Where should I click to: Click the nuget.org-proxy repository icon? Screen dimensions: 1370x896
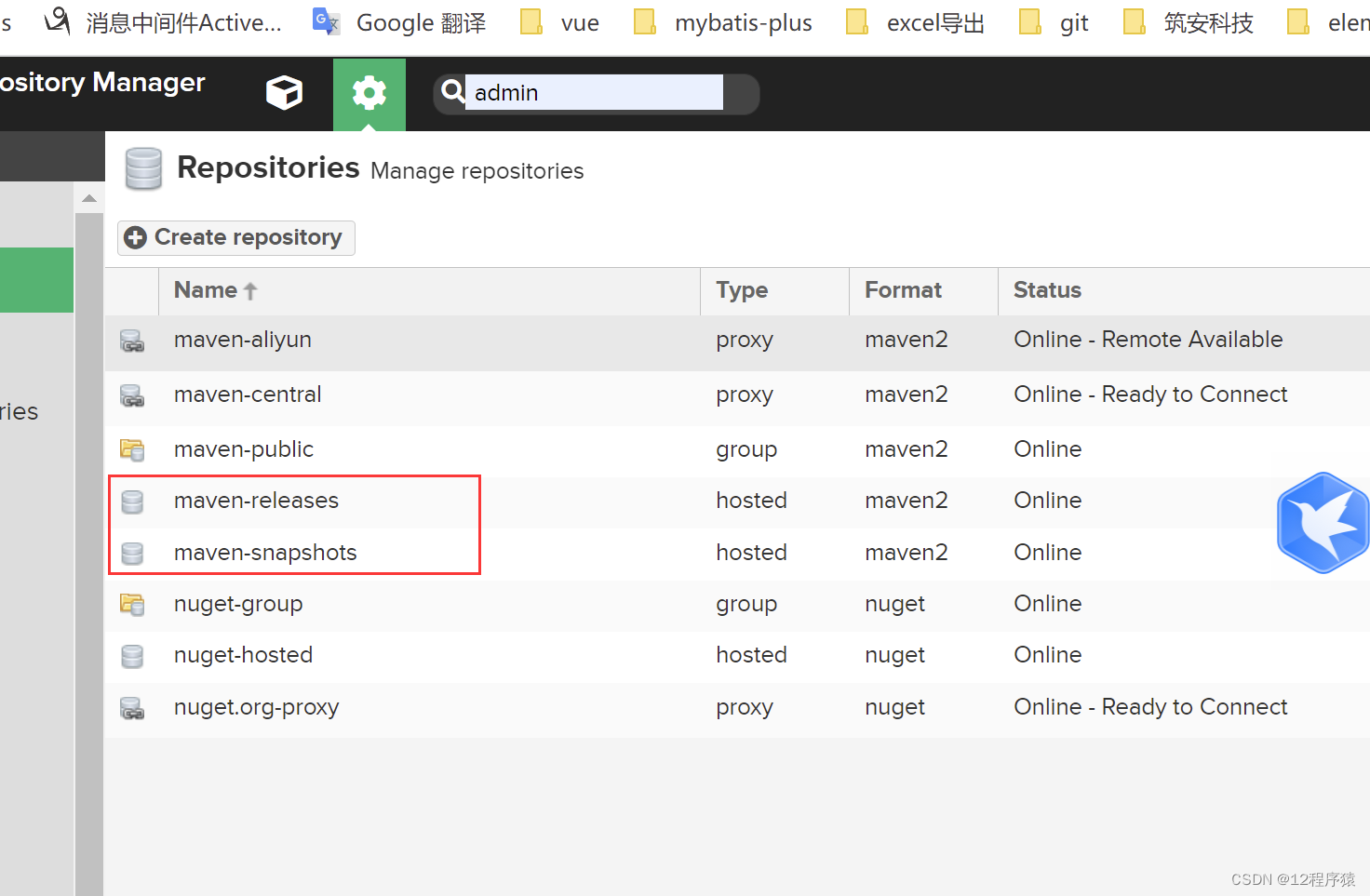click(132, 708)
